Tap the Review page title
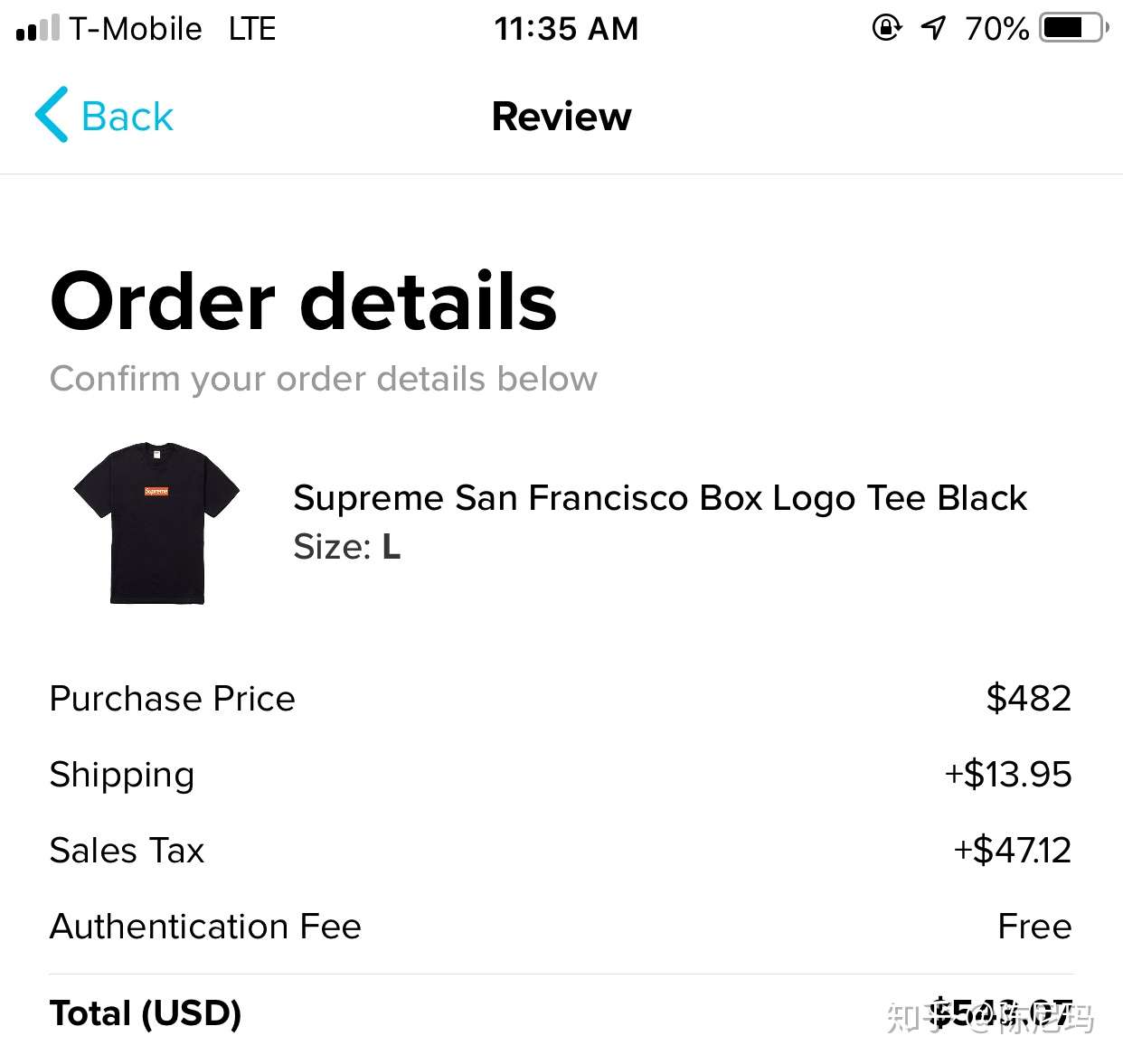The image size is (1123, 1064). point(561,117)
